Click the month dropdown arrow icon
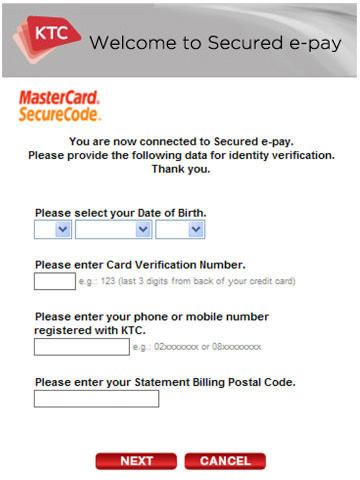Screen dimensions: 360x480 (143, 229)
